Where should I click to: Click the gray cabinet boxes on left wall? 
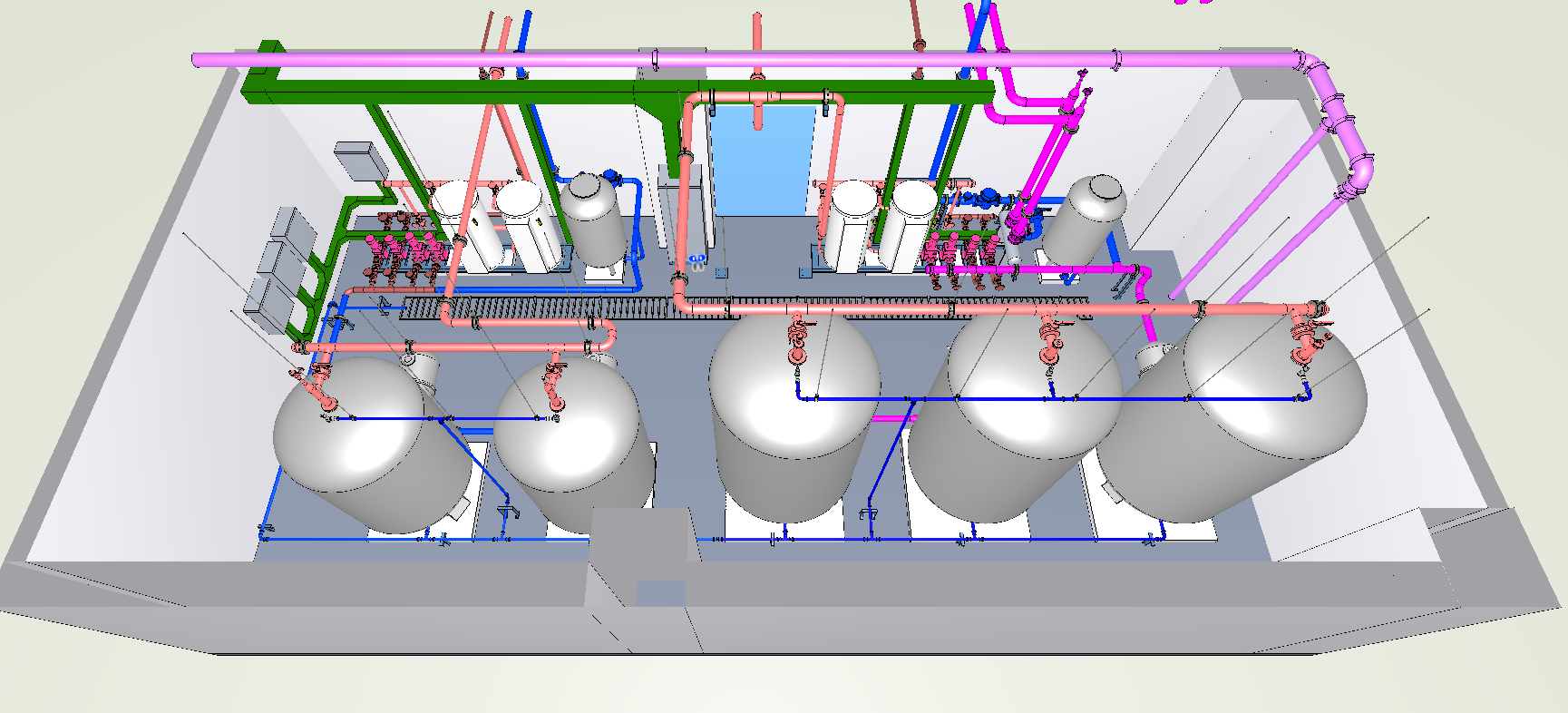pos(272,272)
